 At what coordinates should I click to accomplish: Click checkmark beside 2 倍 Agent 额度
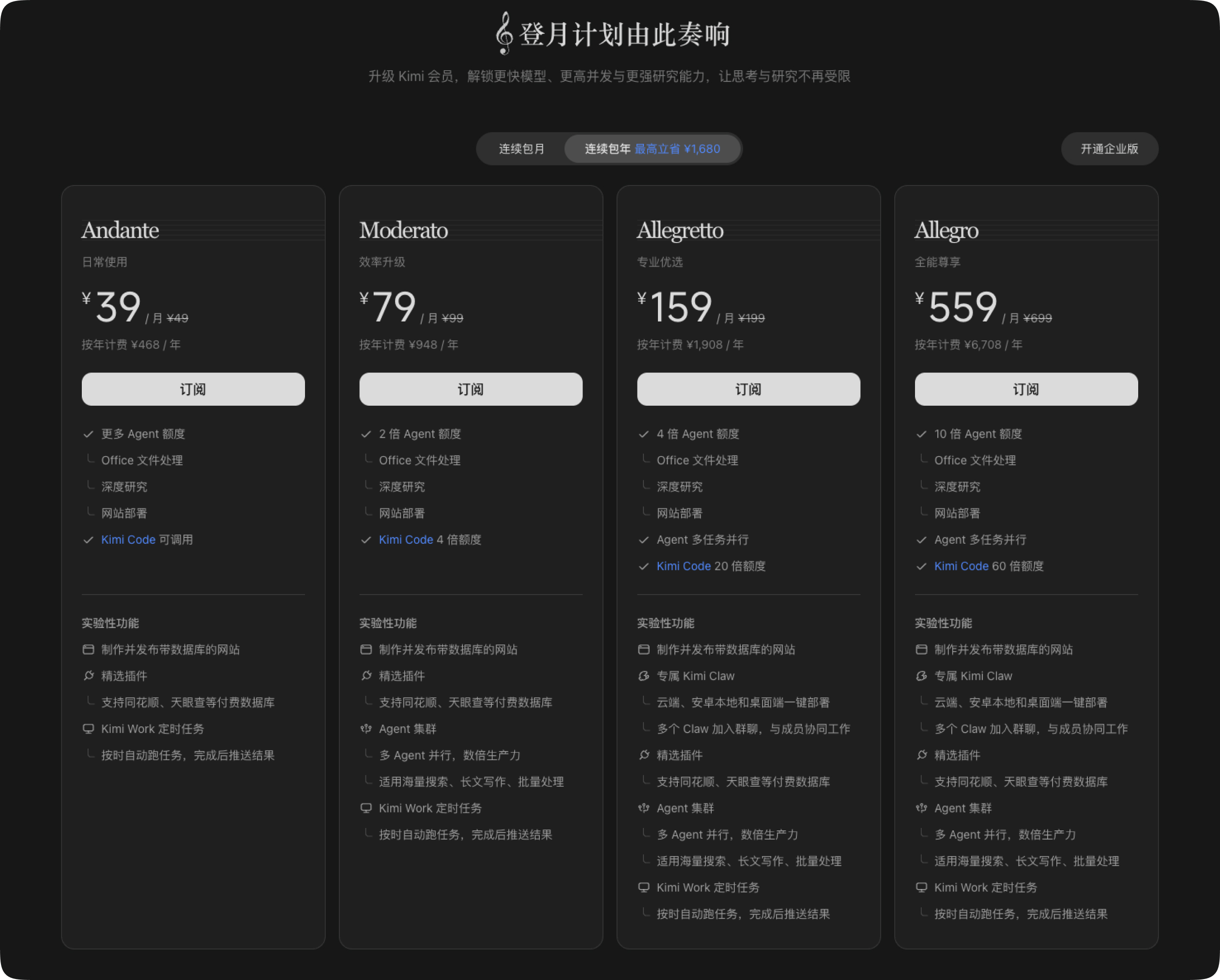click(x=366, y=434)
